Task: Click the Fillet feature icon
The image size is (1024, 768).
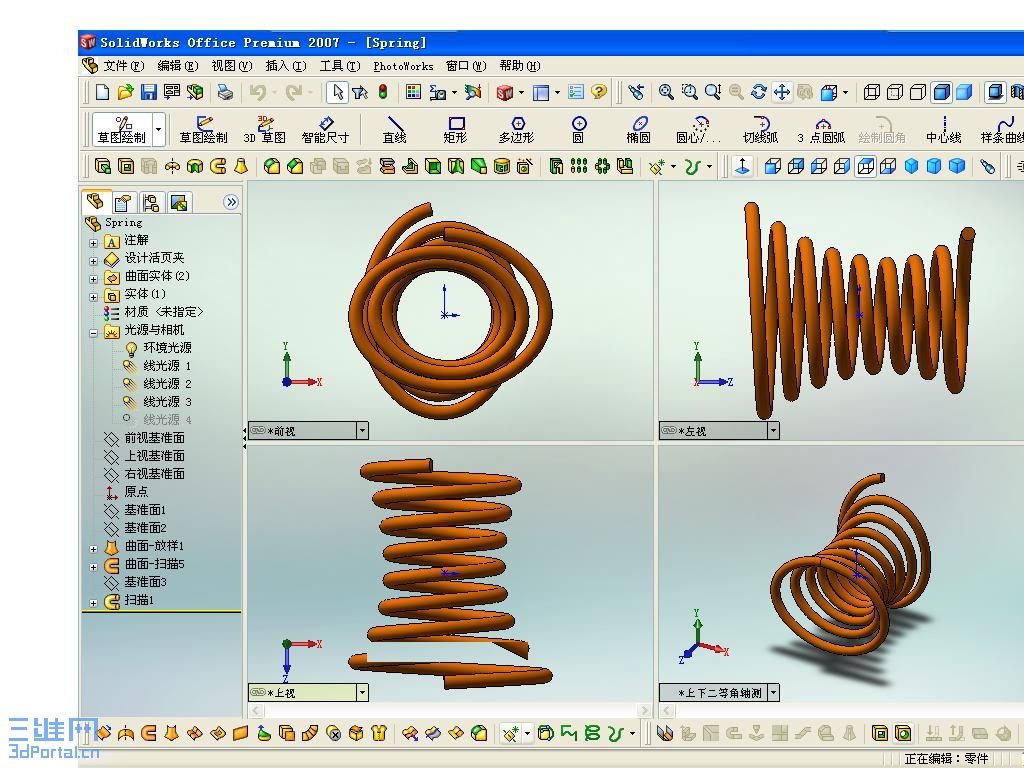Action: click(272, 167)
